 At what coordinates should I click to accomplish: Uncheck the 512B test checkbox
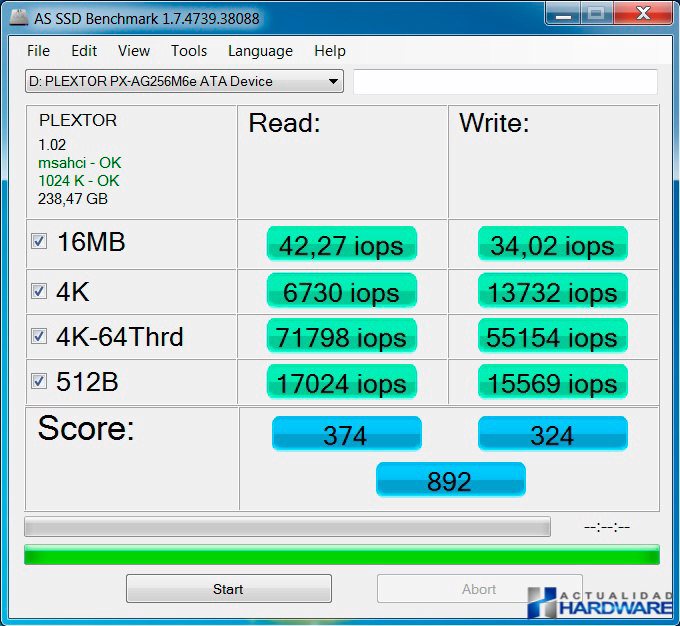click(x=39, y=381)
